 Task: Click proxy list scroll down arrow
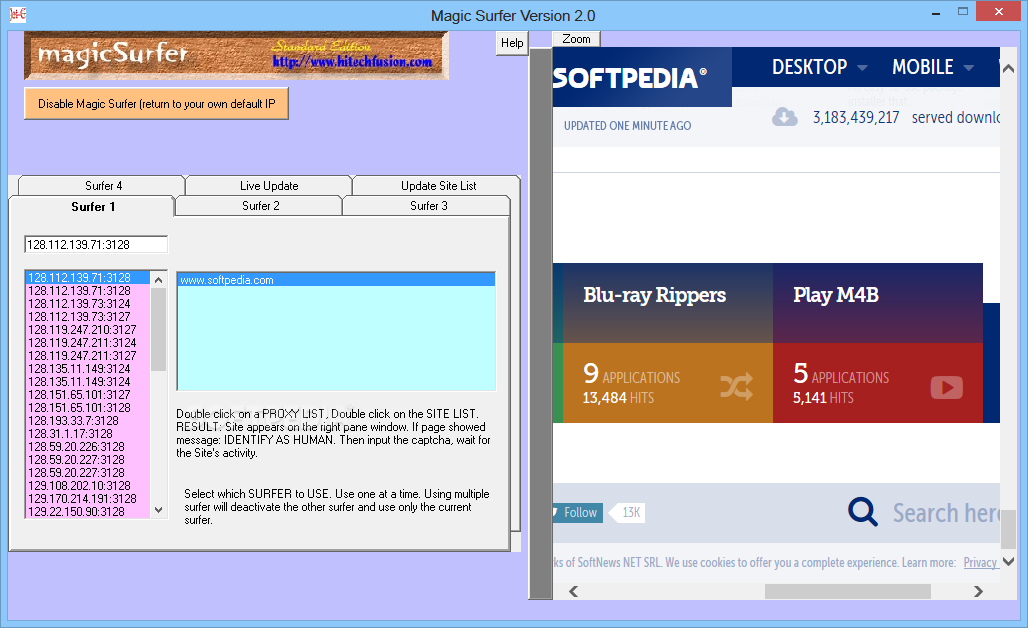click(158, 509)
